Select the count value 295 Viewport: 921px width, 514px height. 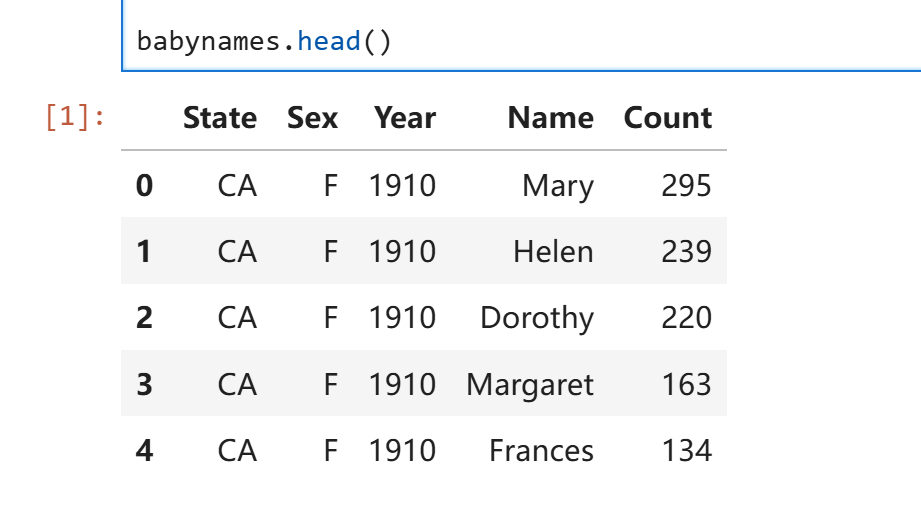[686, 186]
